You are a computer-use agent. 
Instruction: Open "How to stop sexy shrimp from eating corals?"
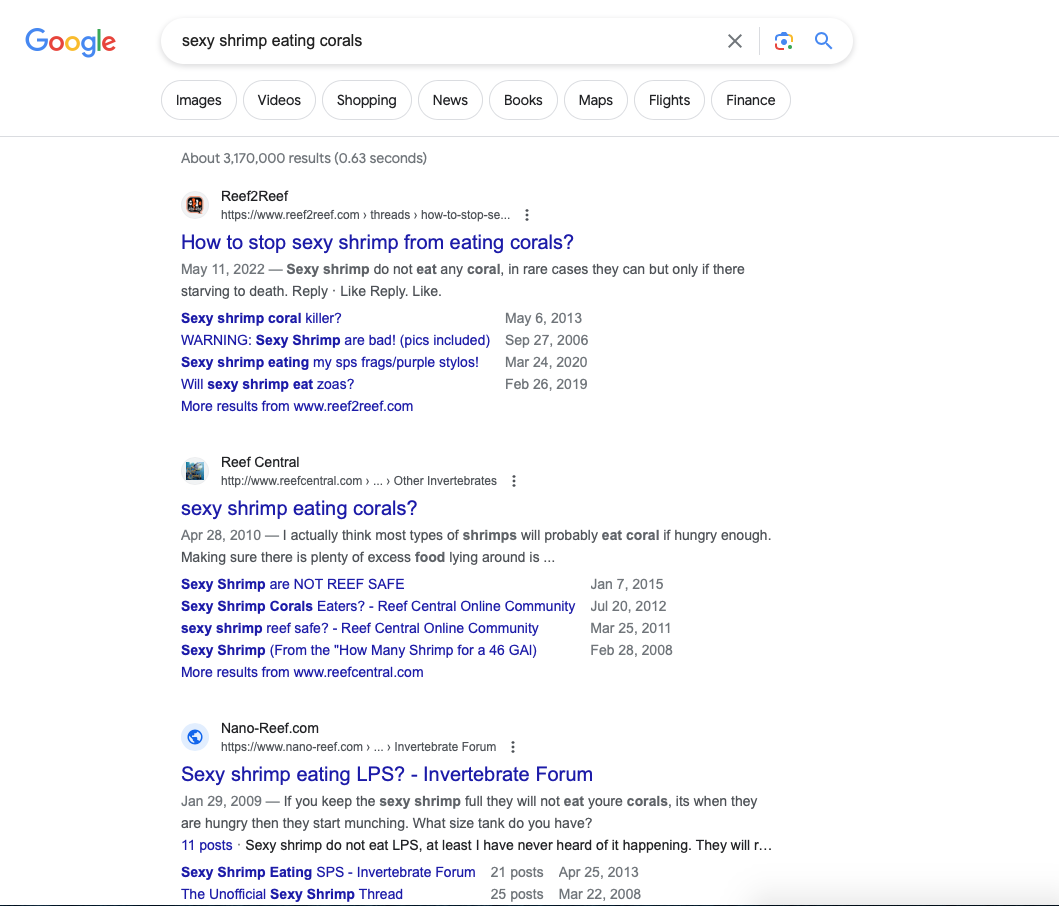[x=377, y=242]
